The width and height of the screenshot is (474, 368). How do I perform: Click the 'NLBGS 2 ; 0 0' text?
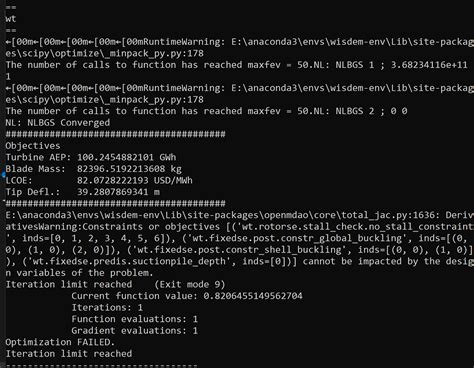point(371,111)
